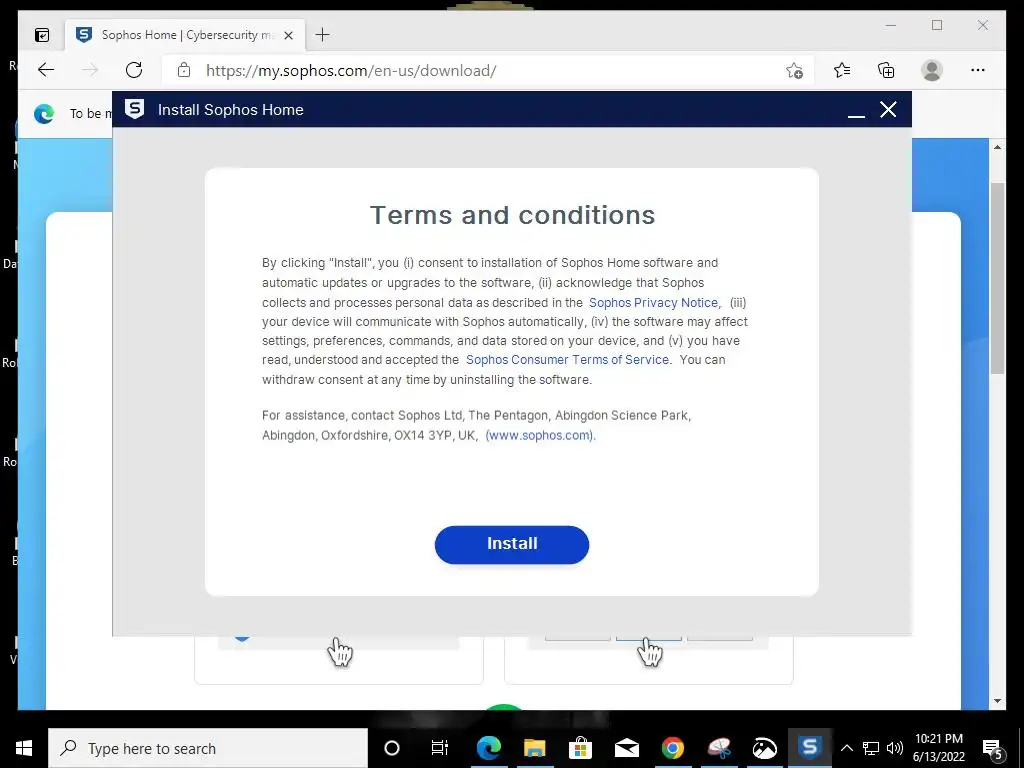Open network status tray icon
1024x768 pixels.
(x=871, y=748)
